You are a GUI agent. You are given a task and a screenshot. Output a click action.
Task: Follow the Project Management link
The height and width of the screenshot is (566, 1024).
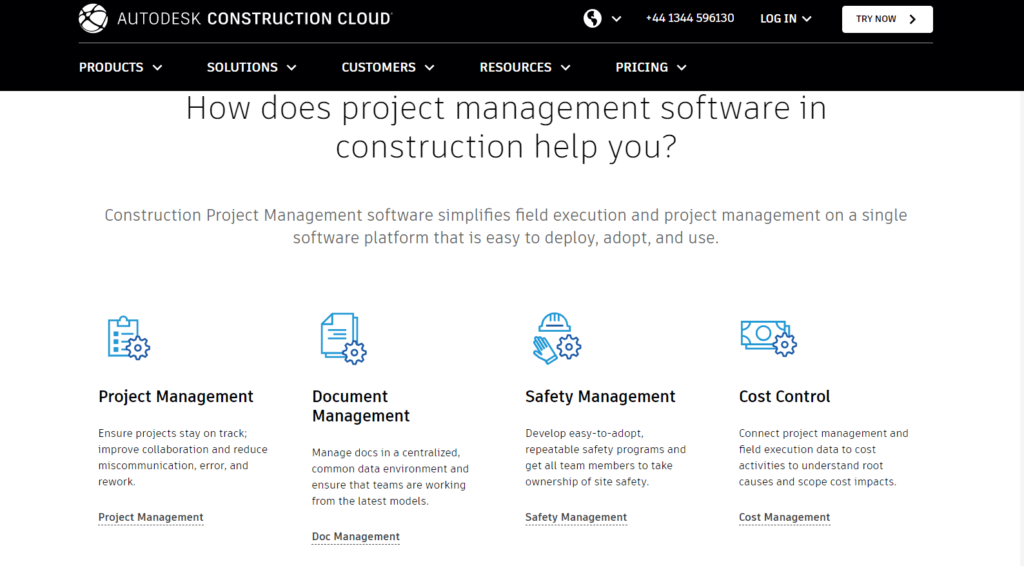pyautogui.click(x=151, y=517)
